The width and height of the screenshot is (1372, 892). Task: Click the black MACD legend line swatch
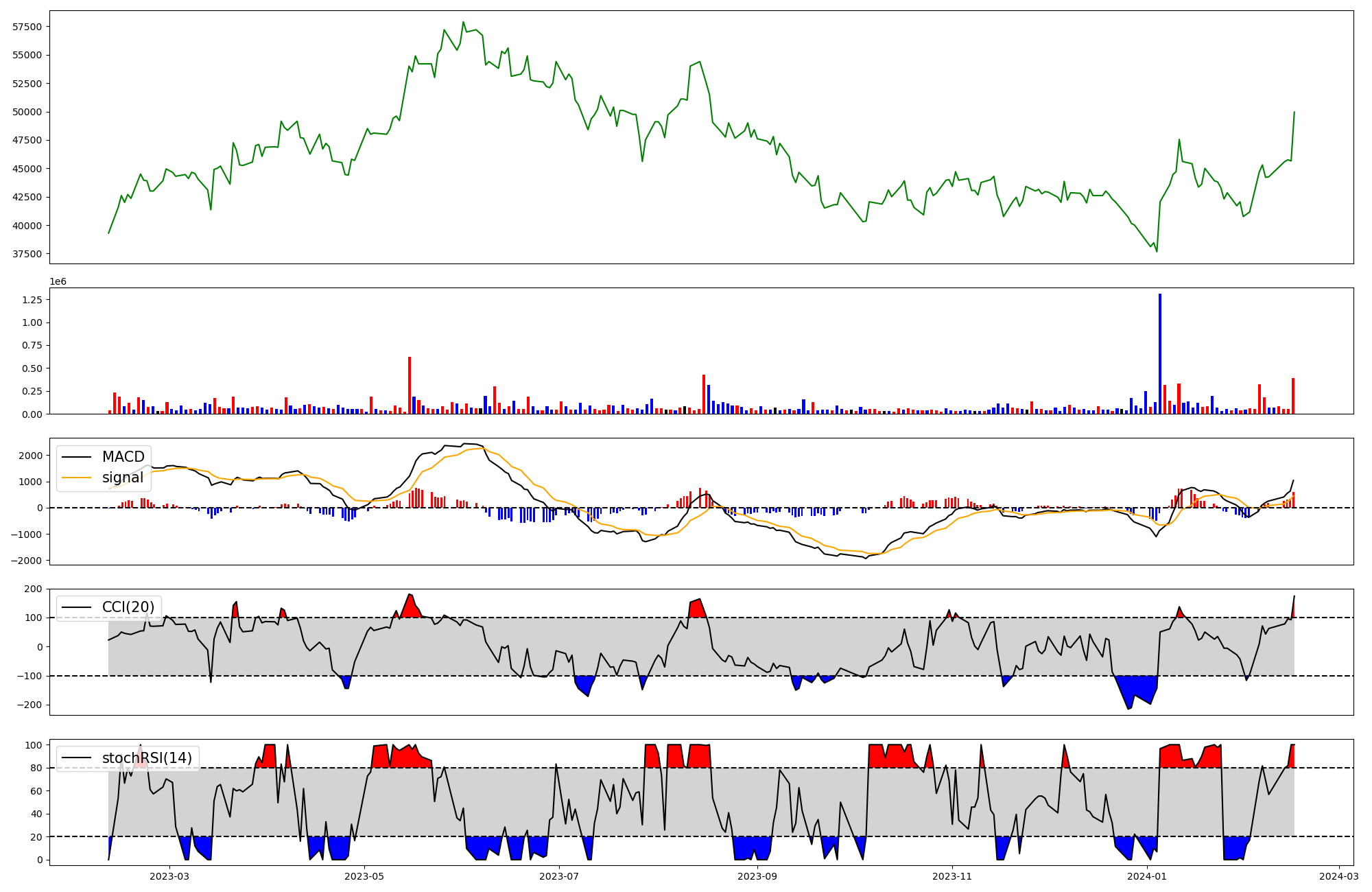[x=77, y=457]
